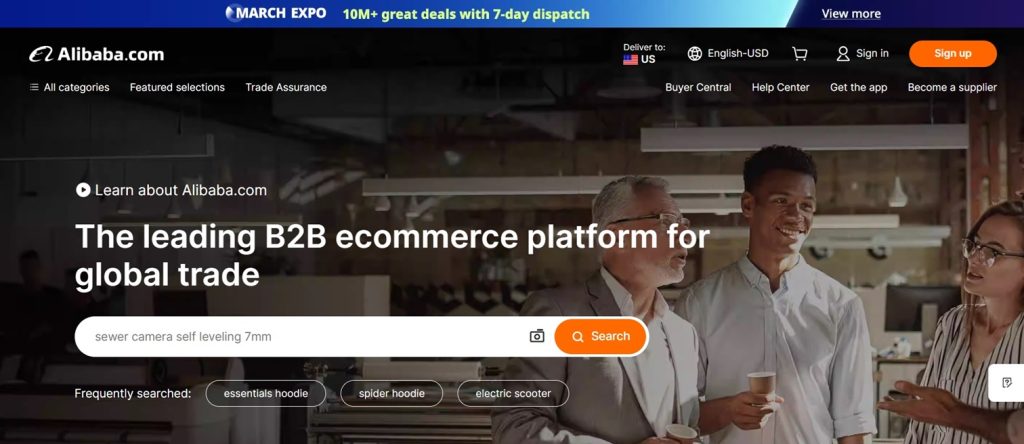Click the Alibaba.com logo

tap(97, 54)
